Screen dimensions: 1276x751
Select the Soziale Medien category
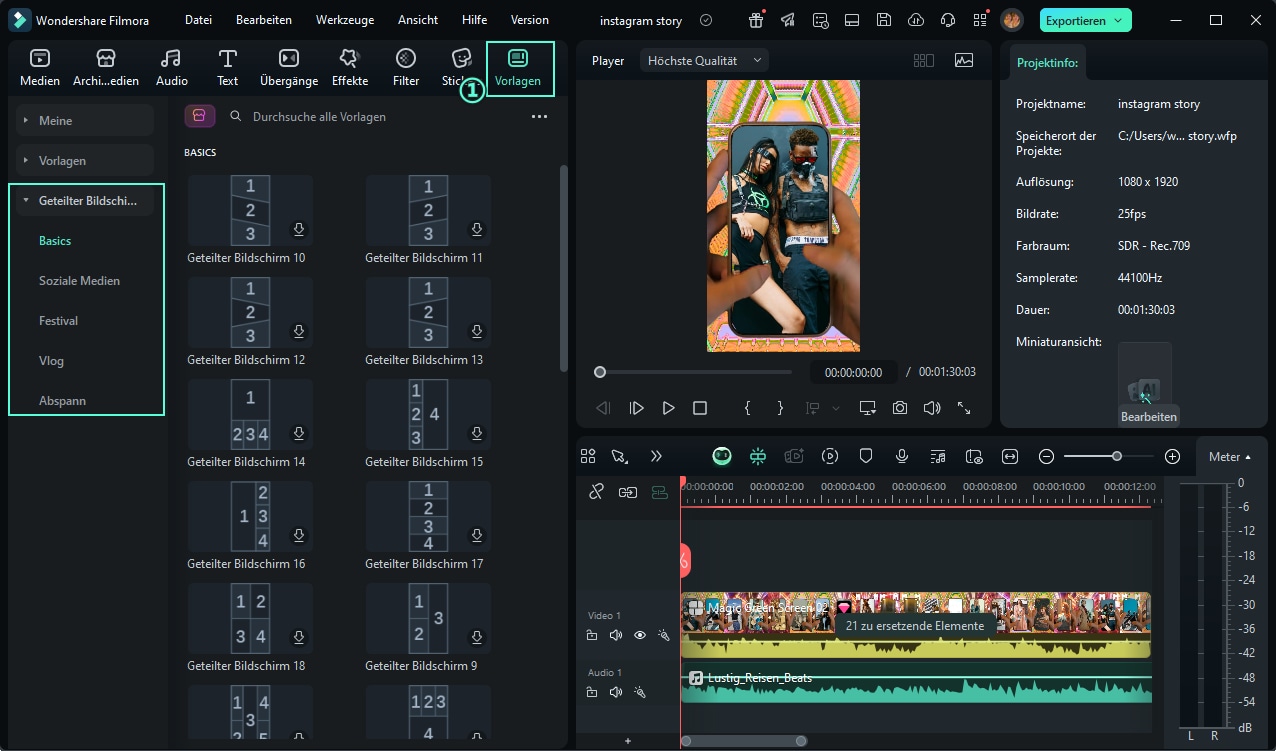pyautogui.click(x=80, y=281)
